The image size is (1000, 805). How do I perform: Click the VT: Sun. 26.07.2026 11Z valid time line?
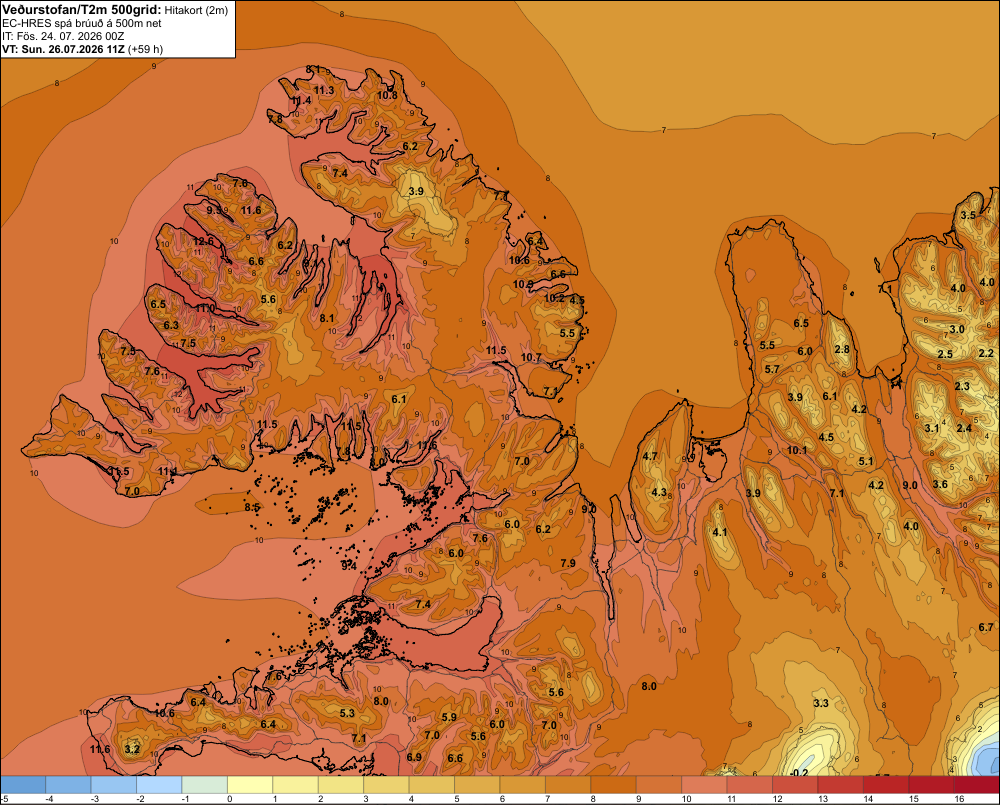pyautogui.click(x=66, y=49)
